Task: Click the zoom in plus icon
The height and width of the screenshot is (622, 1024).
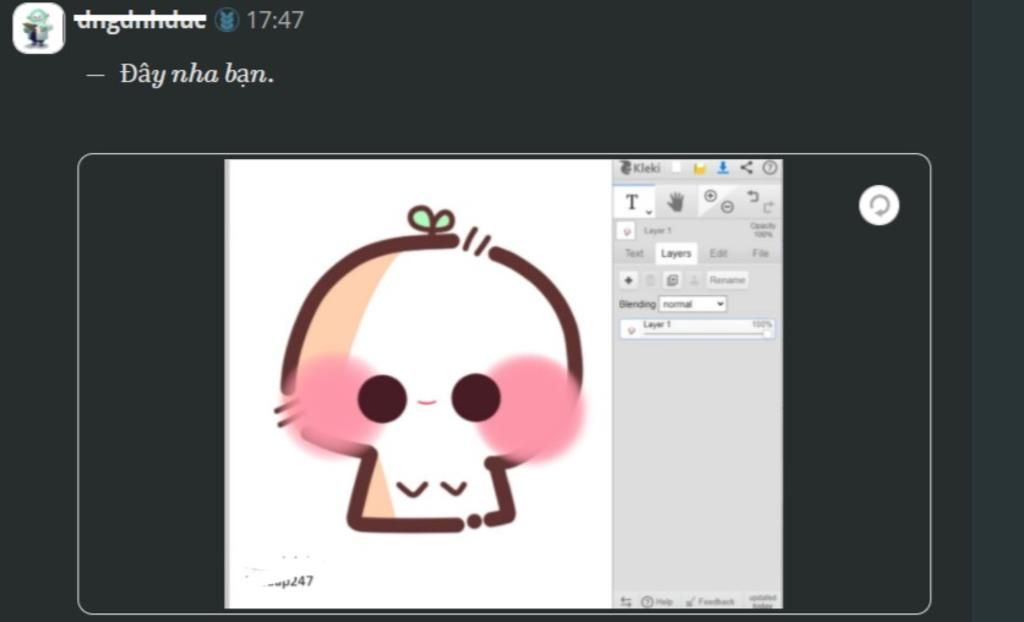Action: coord(710,196)
